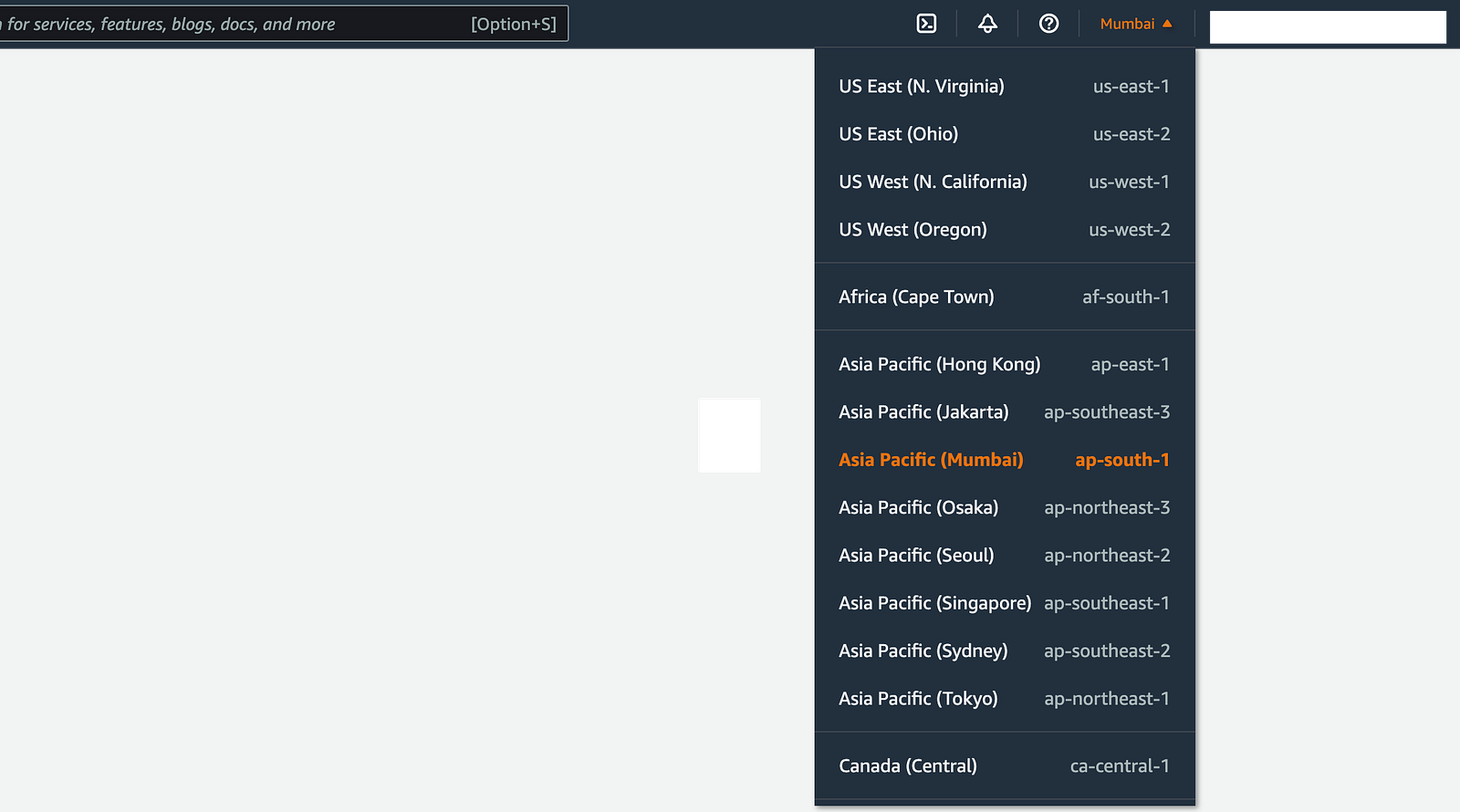This screenshot has width=1460, height=812.
Task: Click the services search field
Action: pos(283,24)
